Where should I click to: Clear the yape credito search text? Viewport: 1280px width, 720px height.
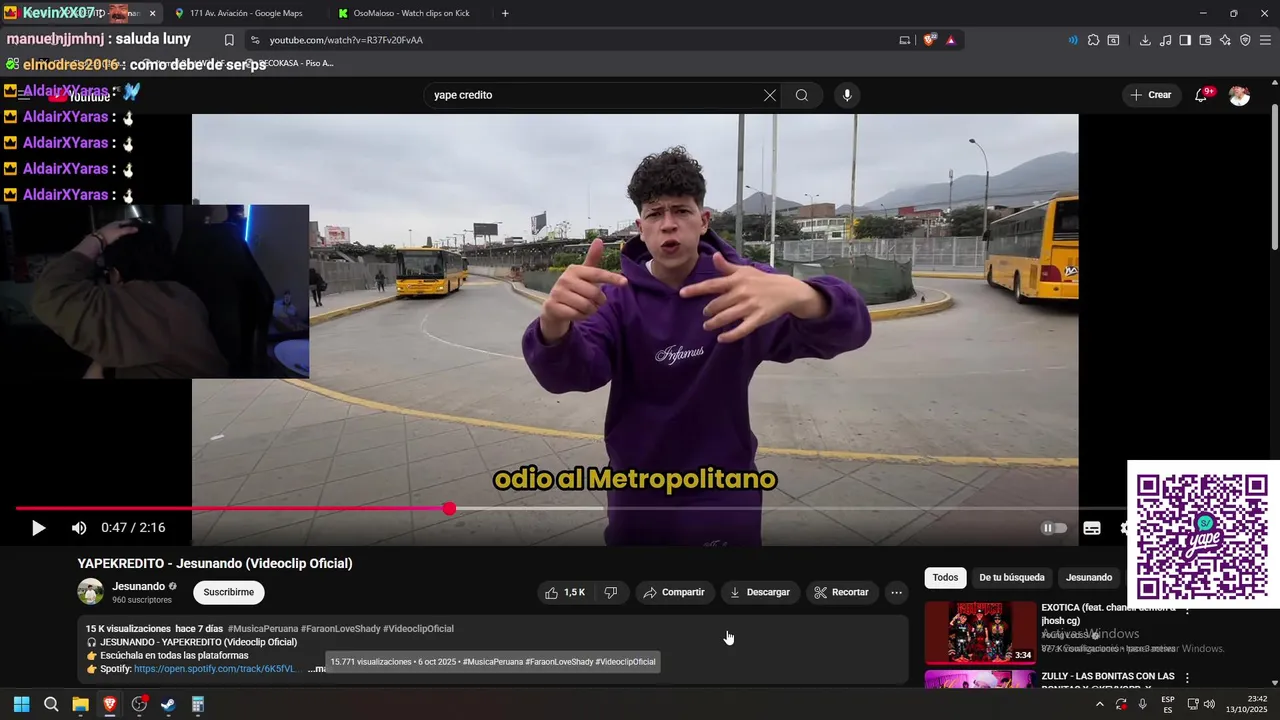769,95
